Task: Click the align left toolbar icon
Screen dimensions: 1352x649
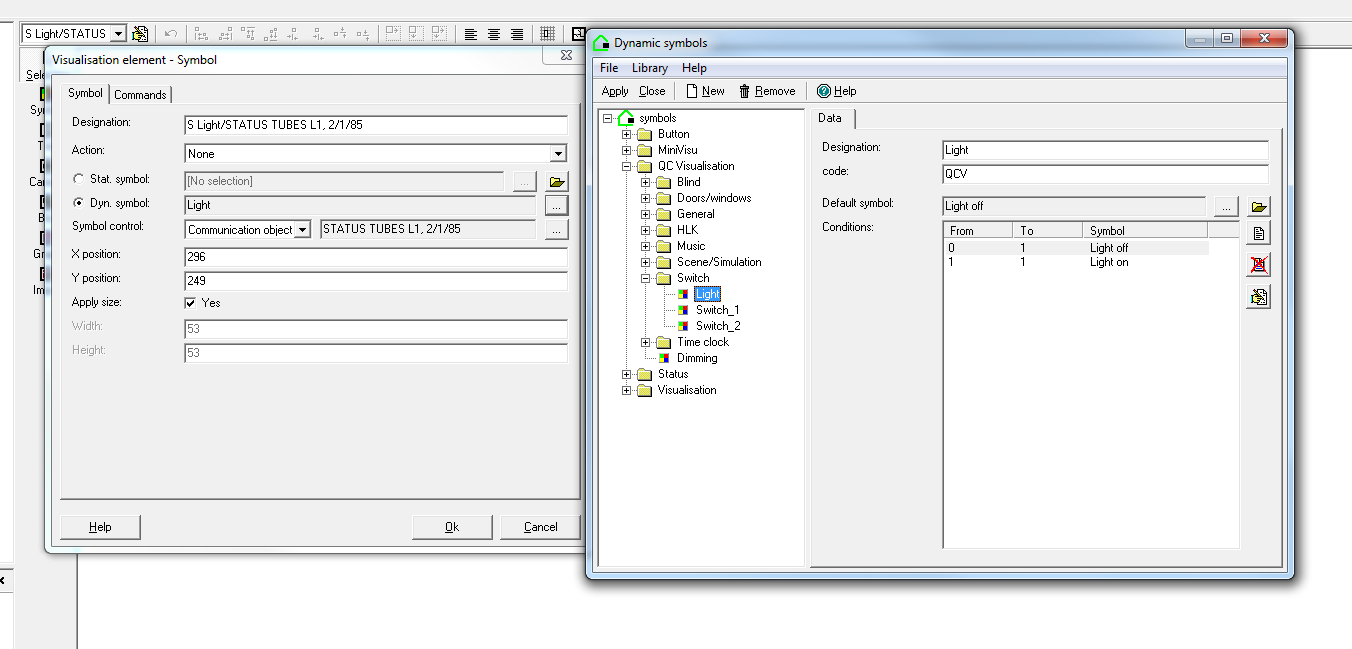Action: (470, 34)
